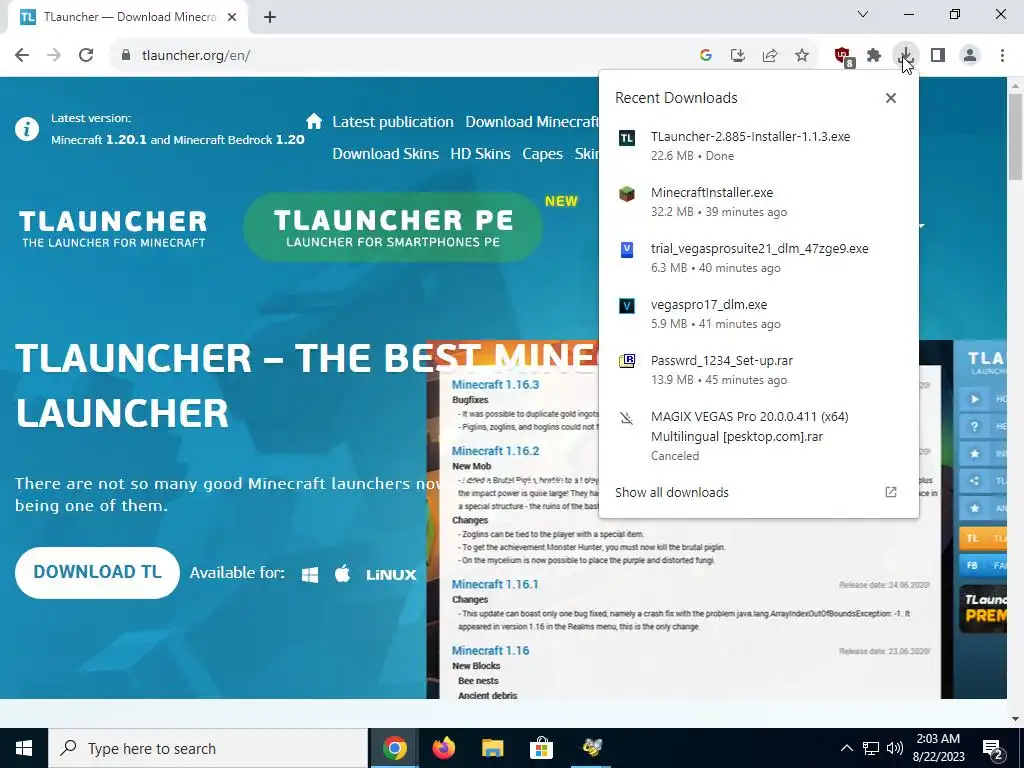Screen dimensions: 1024x768
Task: Open Download Minecraft nav link
Action: coord(531,122)
